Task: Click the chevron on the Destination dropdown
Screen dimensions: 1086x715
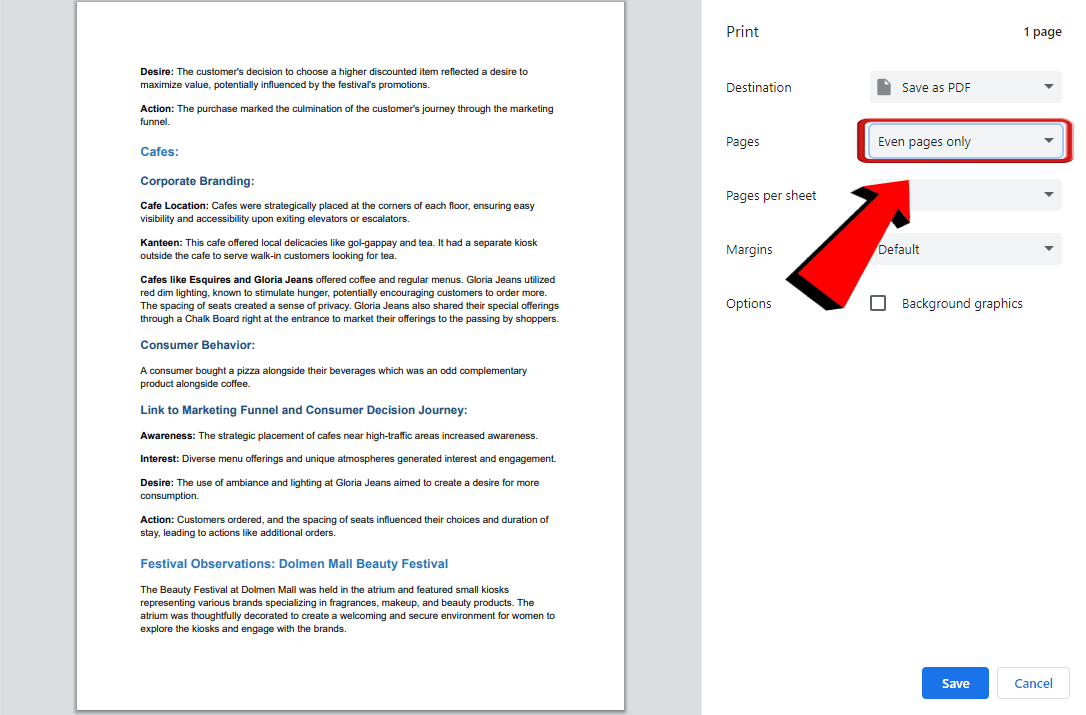Action: tap(1048, 87)
